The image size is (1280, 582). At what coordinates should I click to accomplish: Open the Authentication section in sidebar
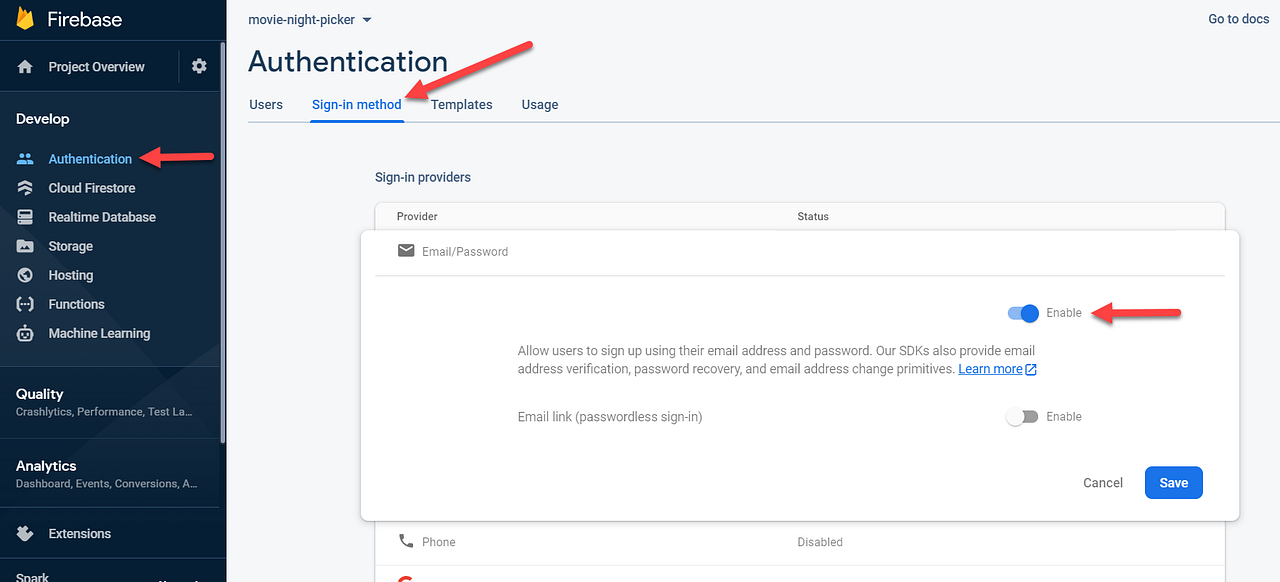click(x=90, y=158)
